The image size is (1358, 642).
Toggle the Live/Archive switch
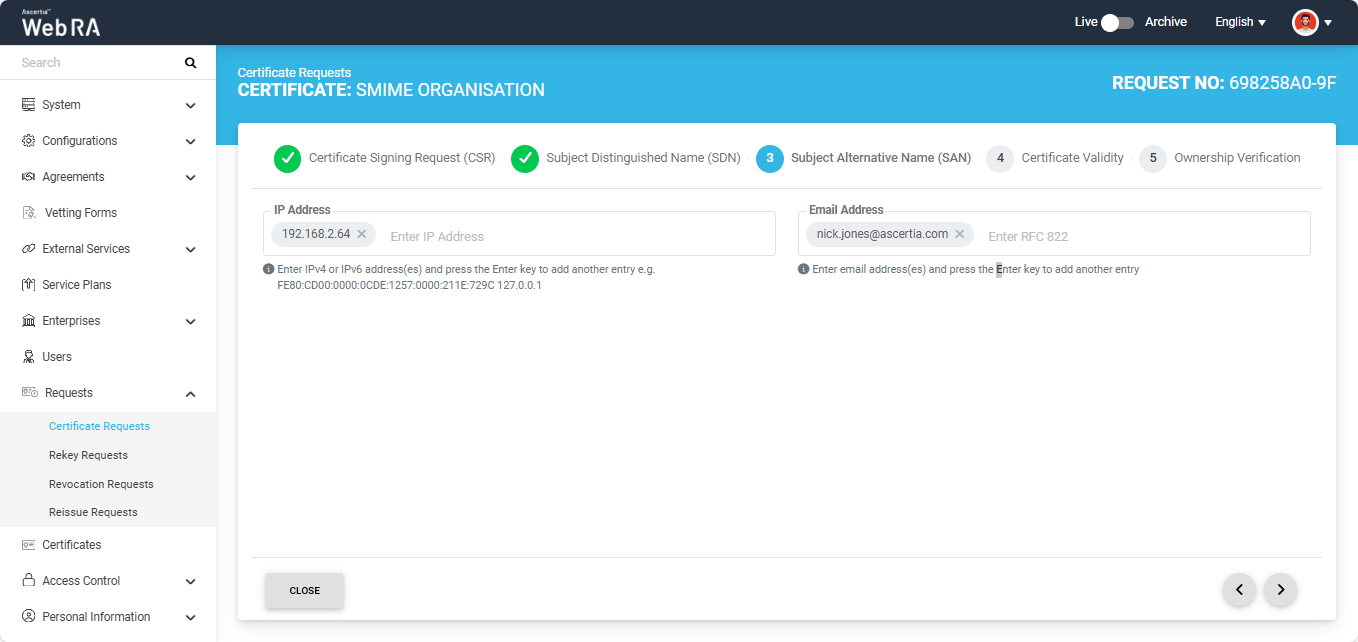pyautogui.click(x=1117, y=22)
